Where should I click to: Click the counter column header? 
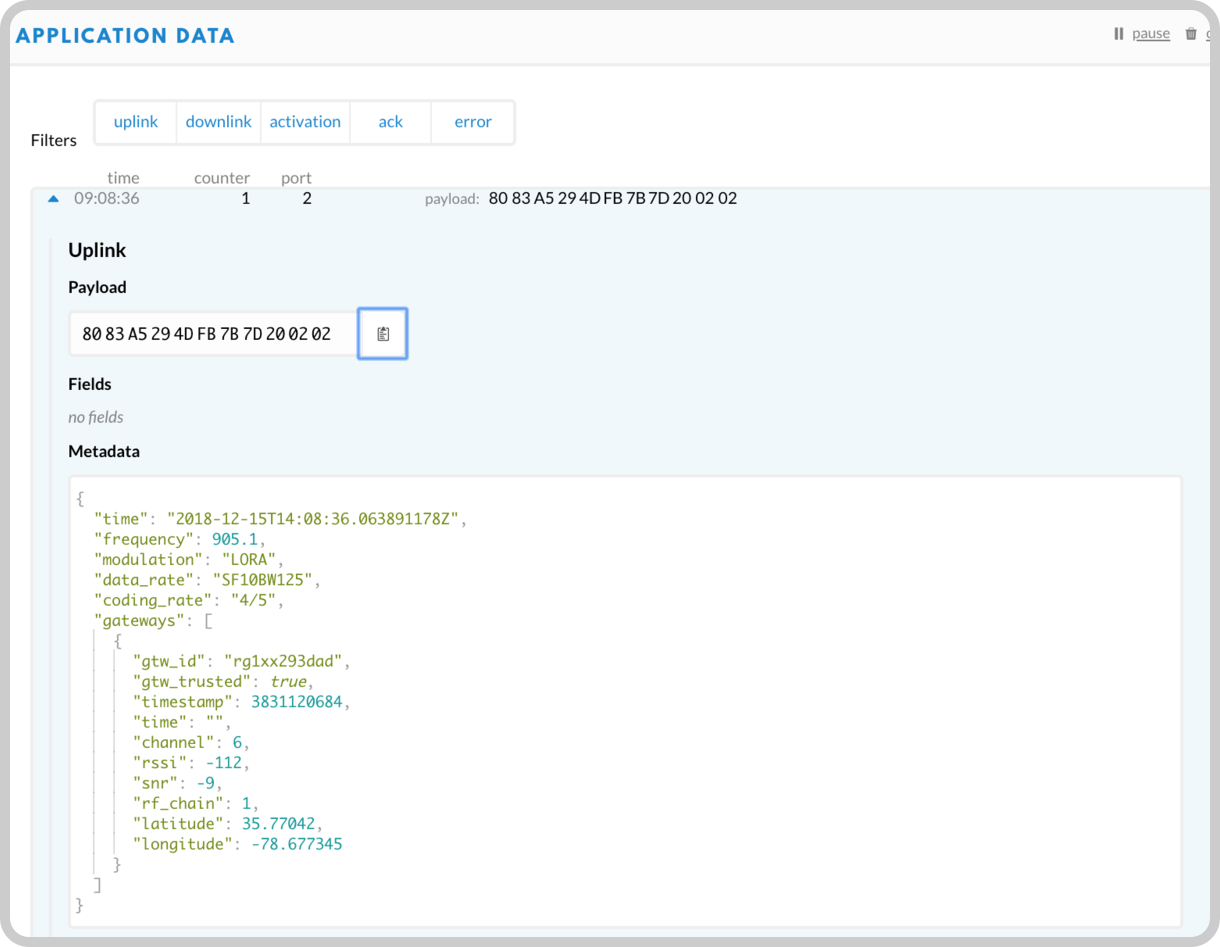click(x=222, y=178)
